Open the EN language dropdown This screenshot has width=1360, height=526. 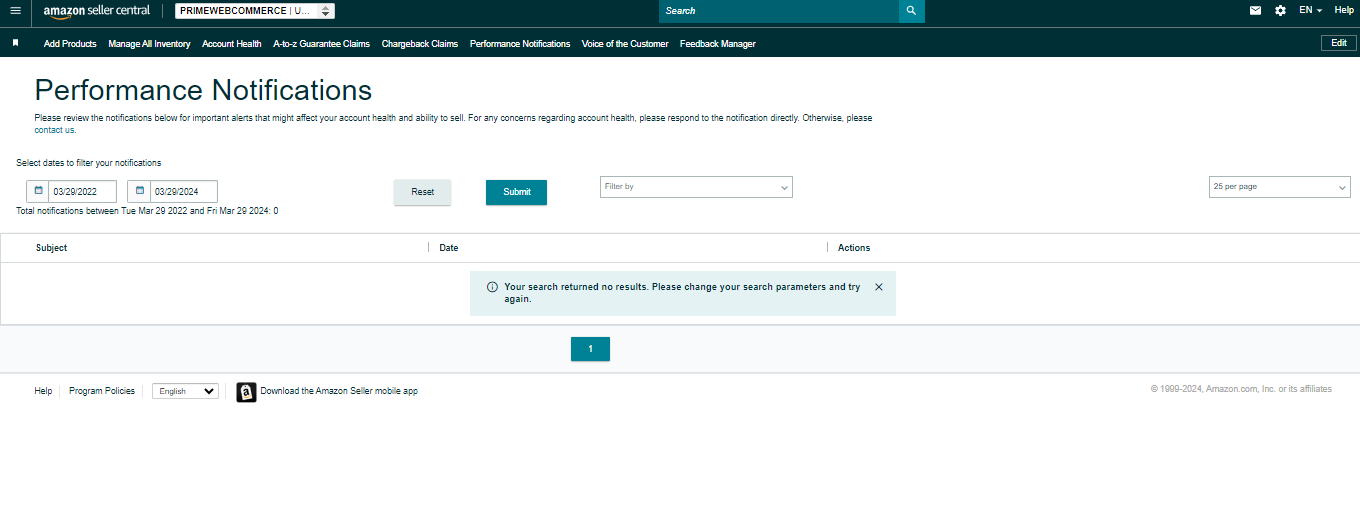1310,10
